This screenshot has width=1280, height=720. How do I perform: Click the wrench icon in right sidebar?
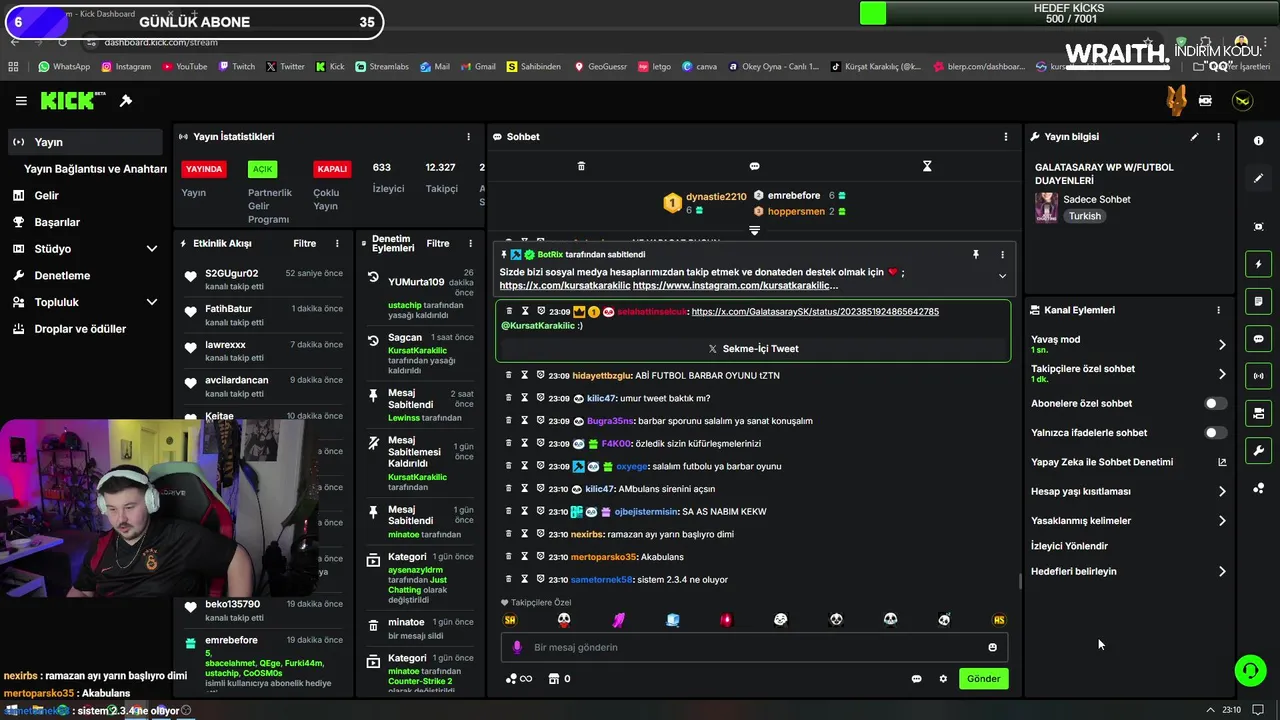point(1258,451)
